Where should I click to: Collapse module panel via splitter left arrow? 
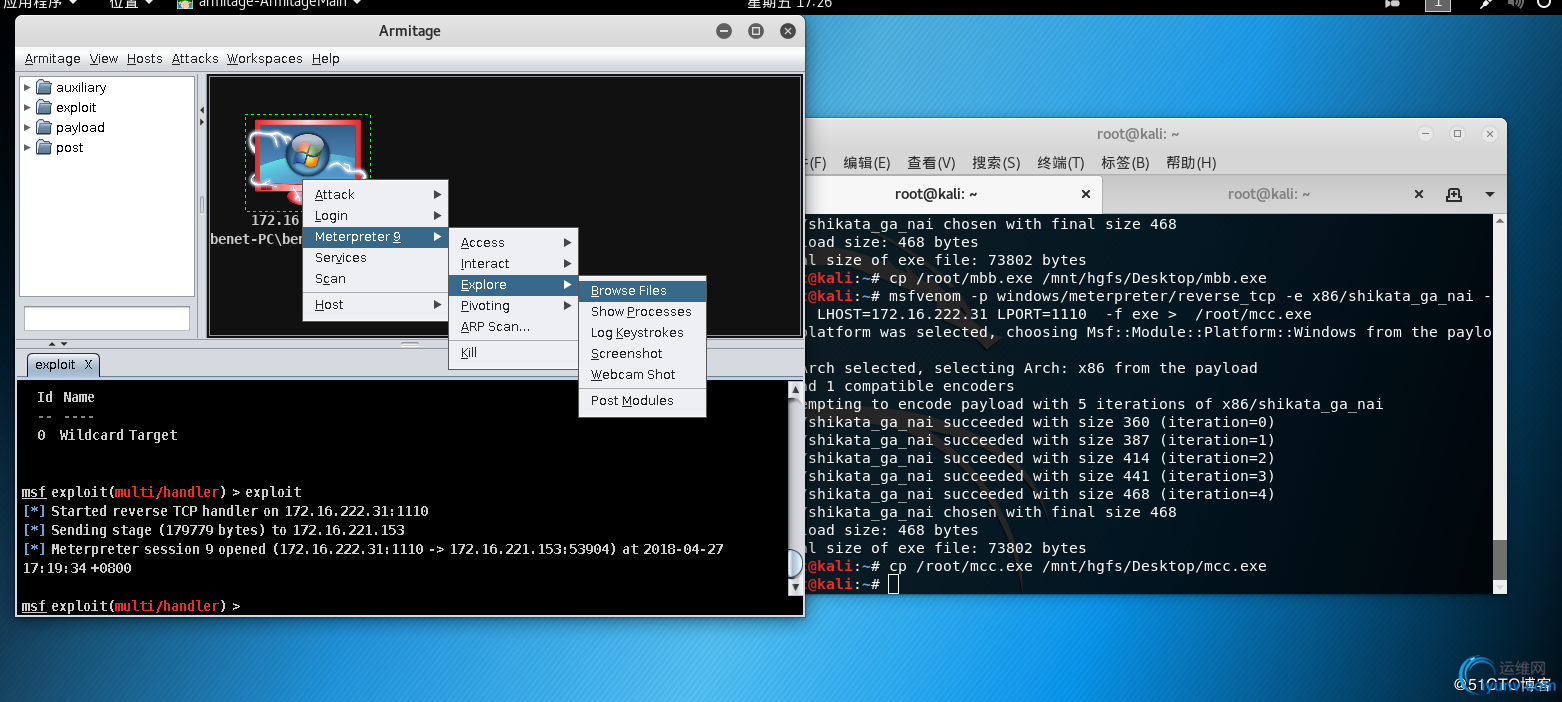[201, 109]
